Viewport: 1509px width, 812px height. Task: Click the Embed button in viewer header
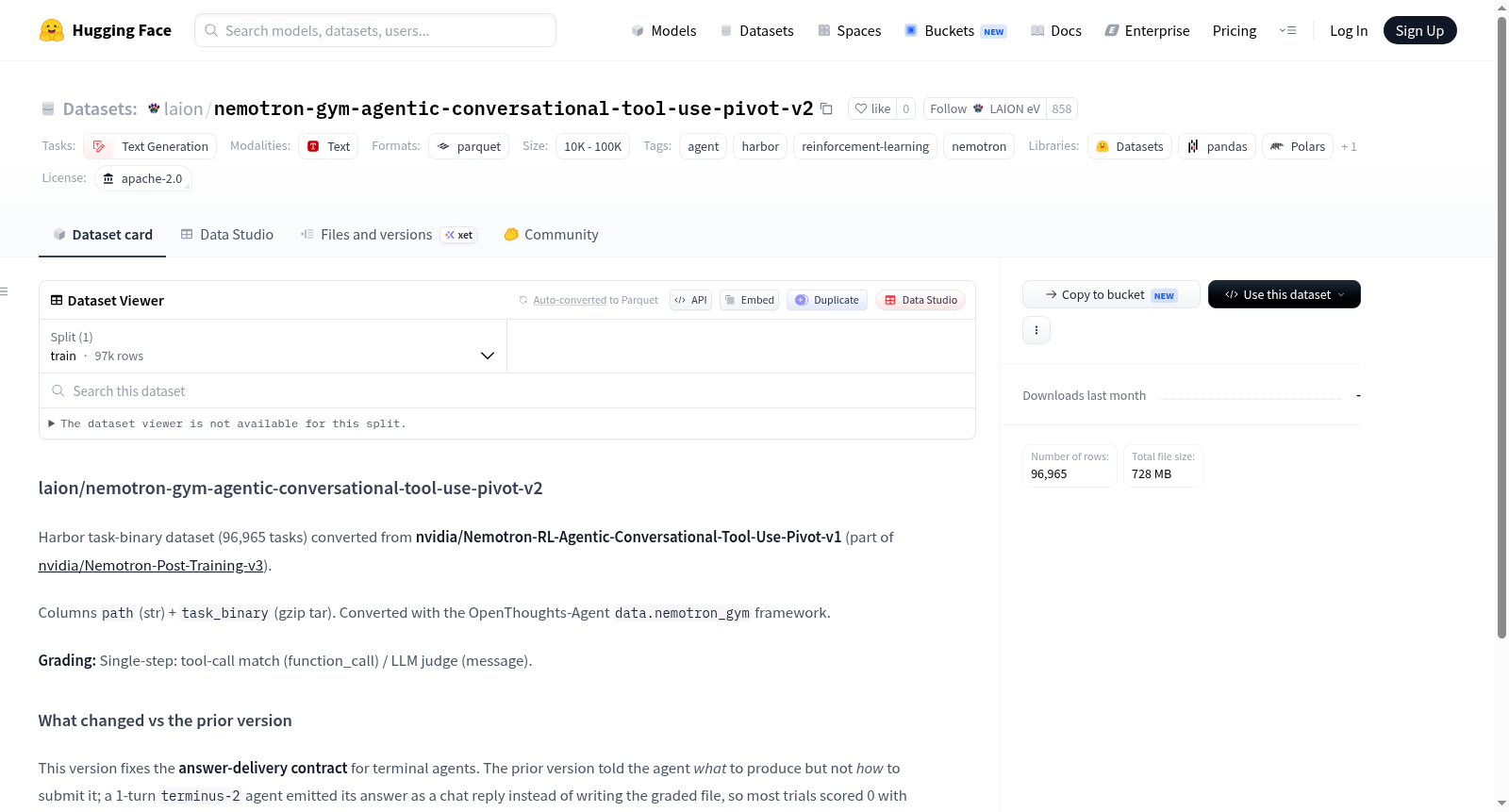(x=749, y=300)
